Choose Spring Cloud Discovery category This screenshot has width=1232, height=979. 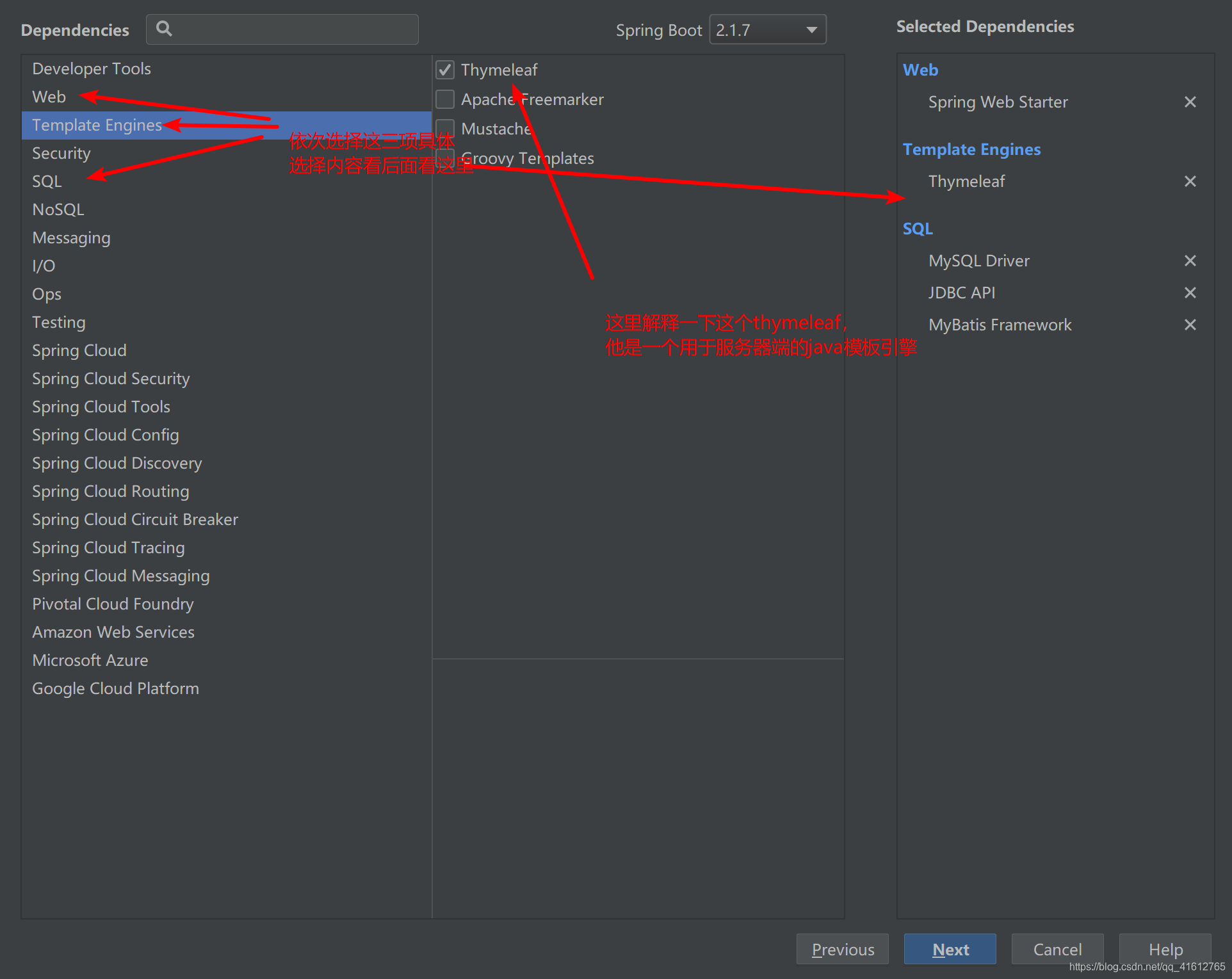pos(117,463)
